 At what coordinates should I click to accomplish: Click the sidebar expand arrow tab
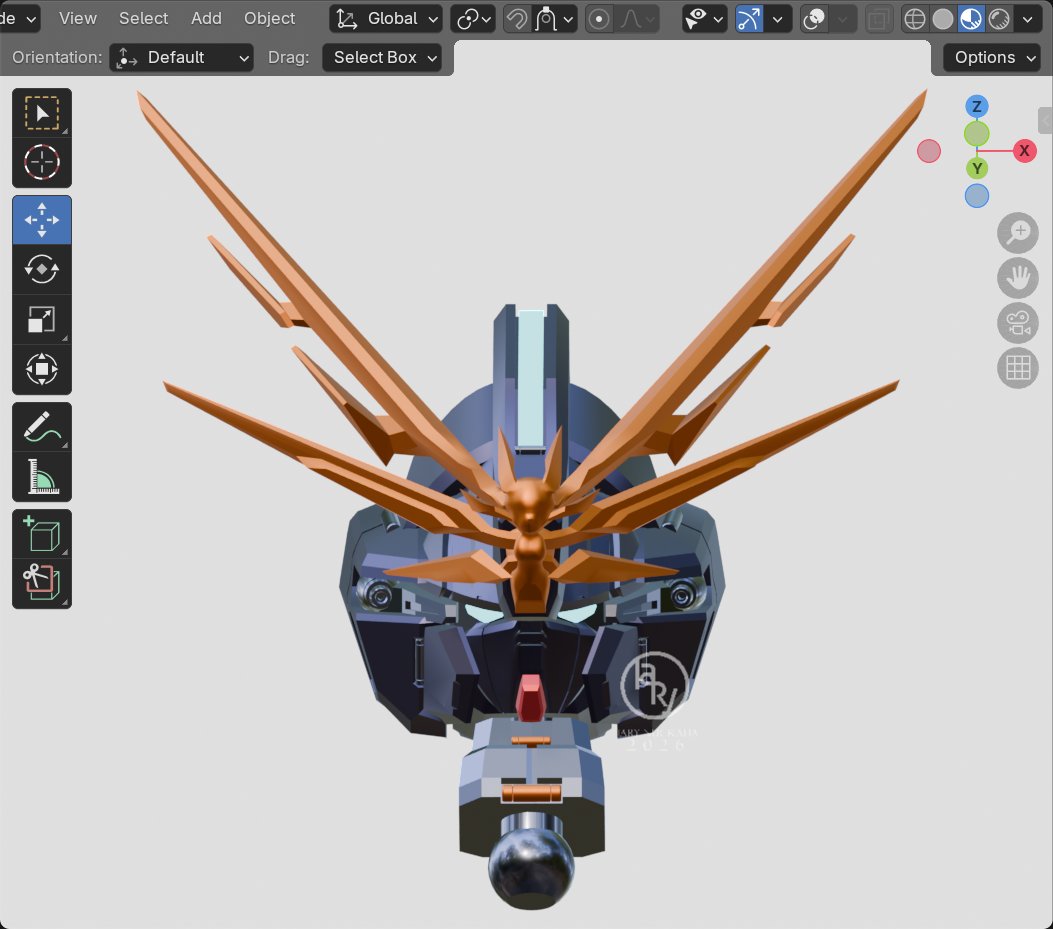click(1046, 121)
